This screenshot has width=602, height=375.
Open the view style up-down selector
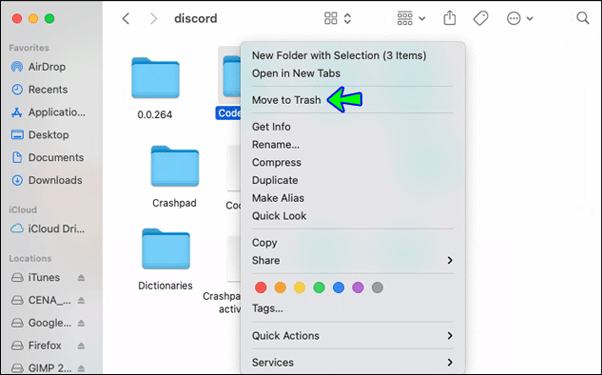click(347, 18)
